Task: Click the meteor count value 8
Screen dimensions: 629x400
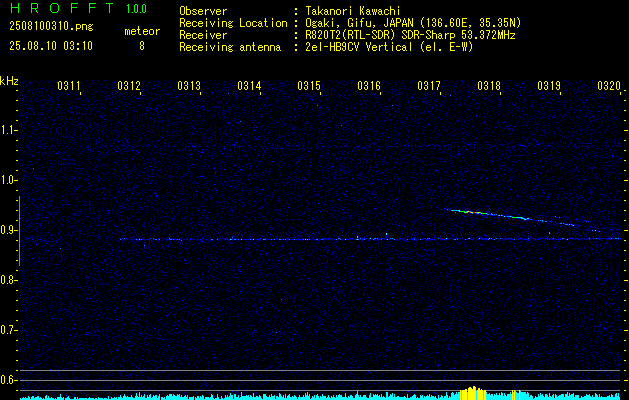Action: pyautogui.click(x=142, y=46)
